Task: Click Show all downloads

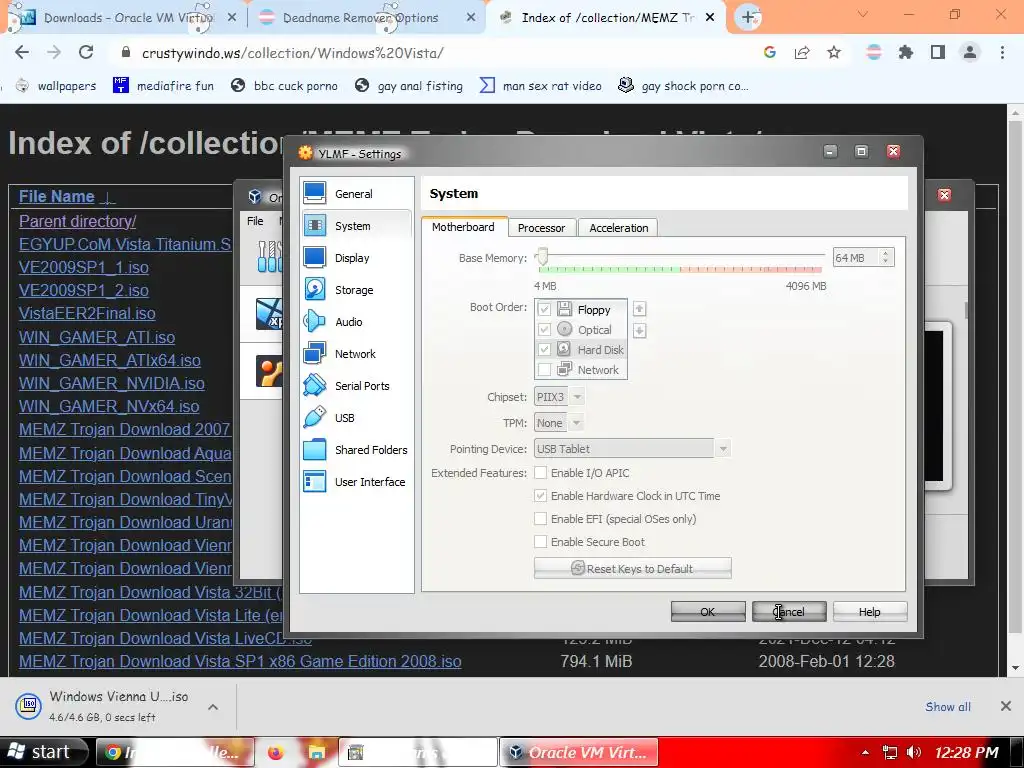Action: 948,707
